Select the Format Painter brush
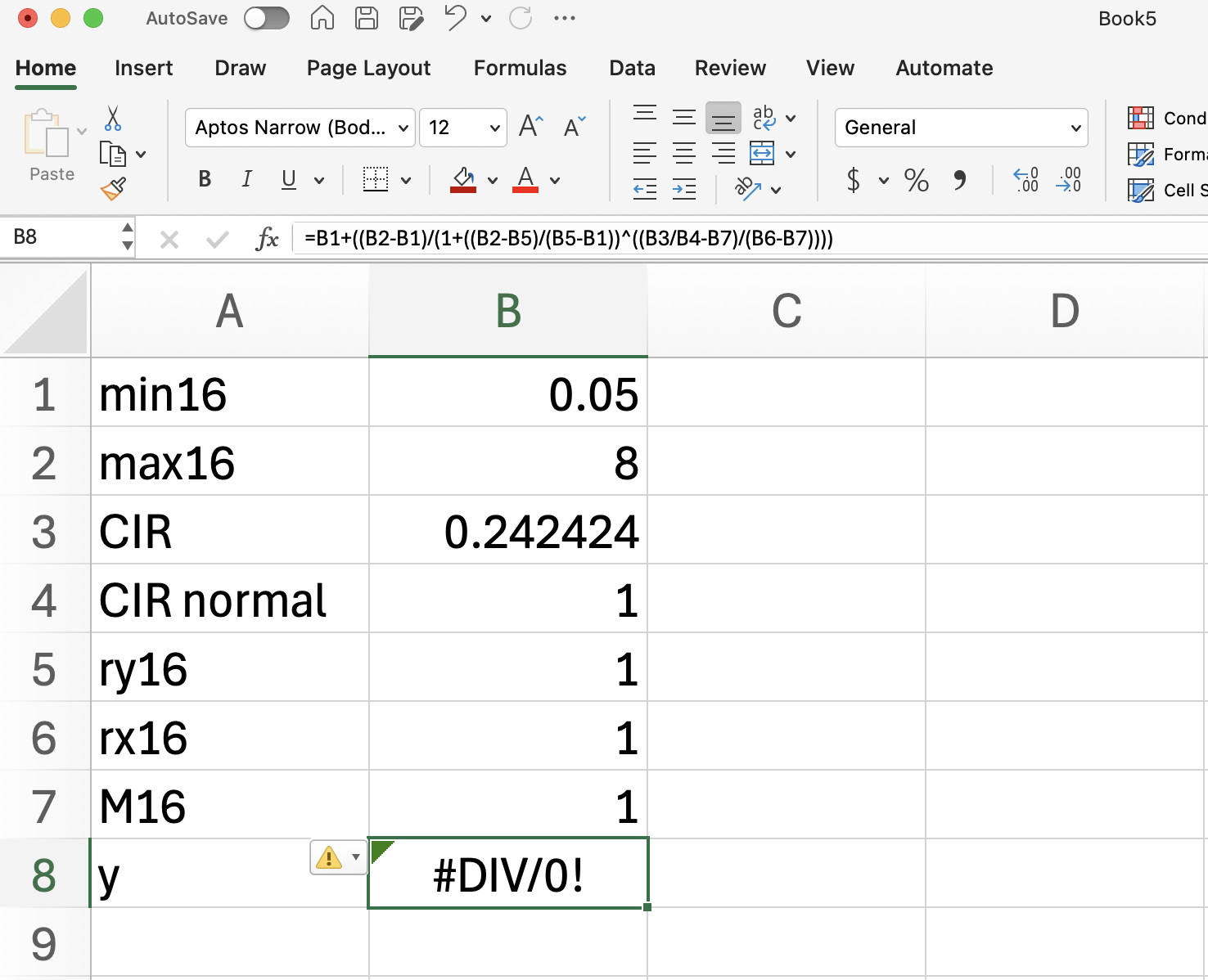Screen dimensions: 1208x980 click(113, 189)
